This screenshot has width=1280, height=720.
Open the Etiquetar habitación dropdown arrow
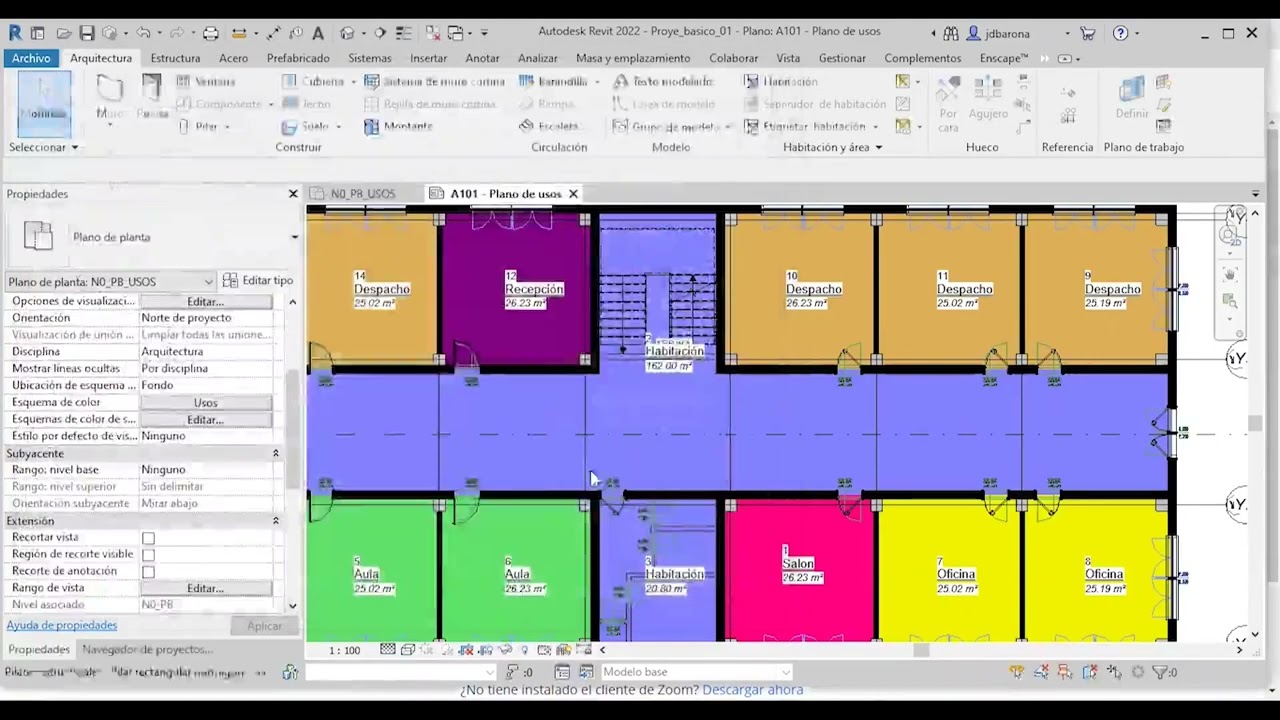[875, 127]
